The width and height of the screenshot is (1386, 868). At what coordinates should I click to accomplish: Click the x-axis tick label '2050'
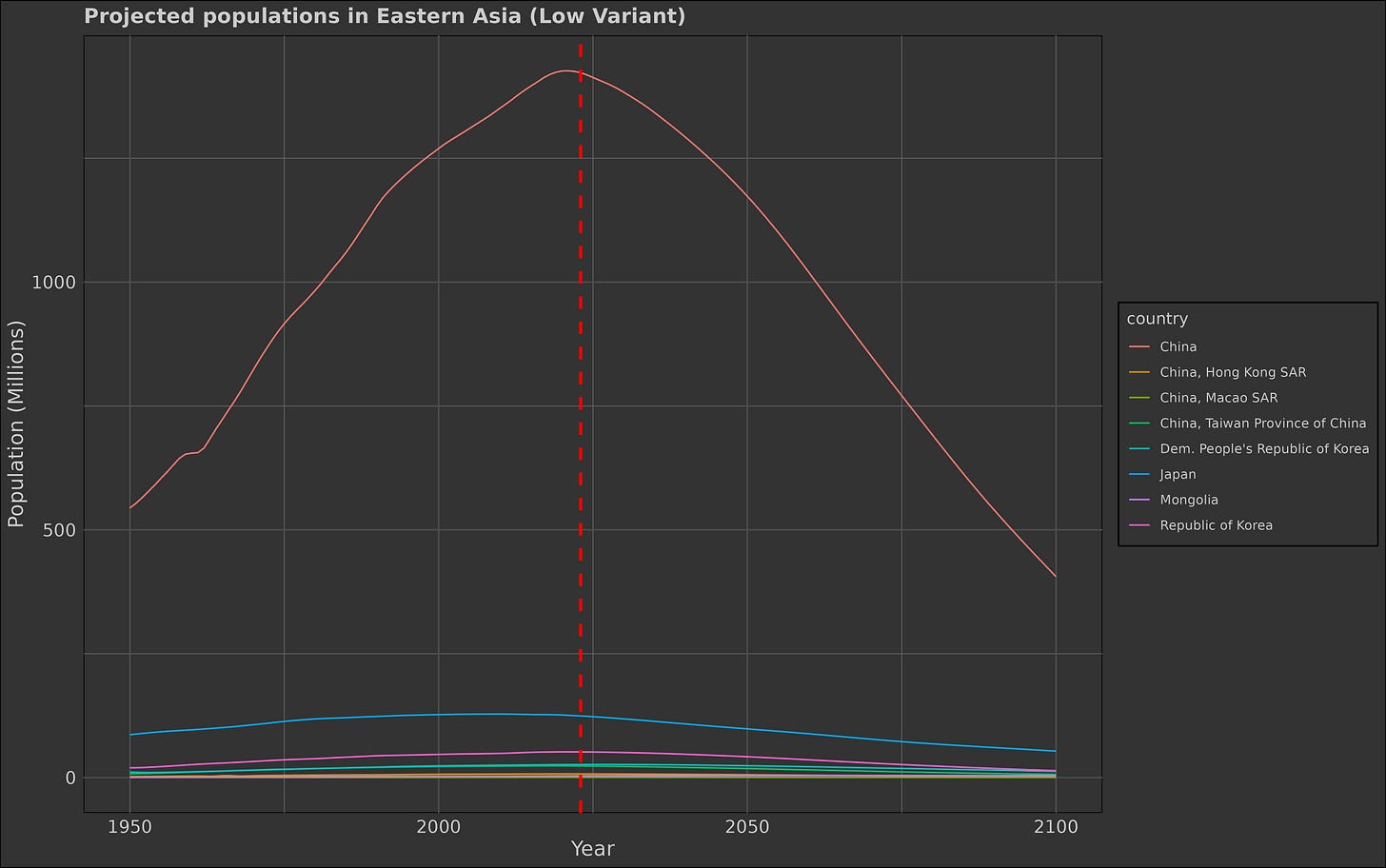[747, 826]
